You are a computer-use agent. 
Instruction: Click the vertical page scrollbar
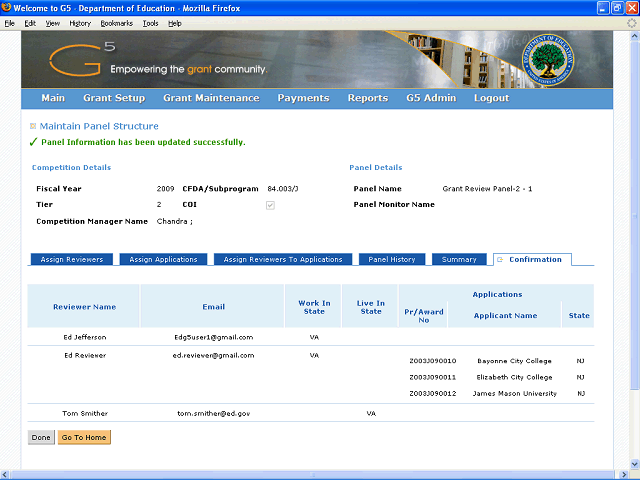pos(631,250)
